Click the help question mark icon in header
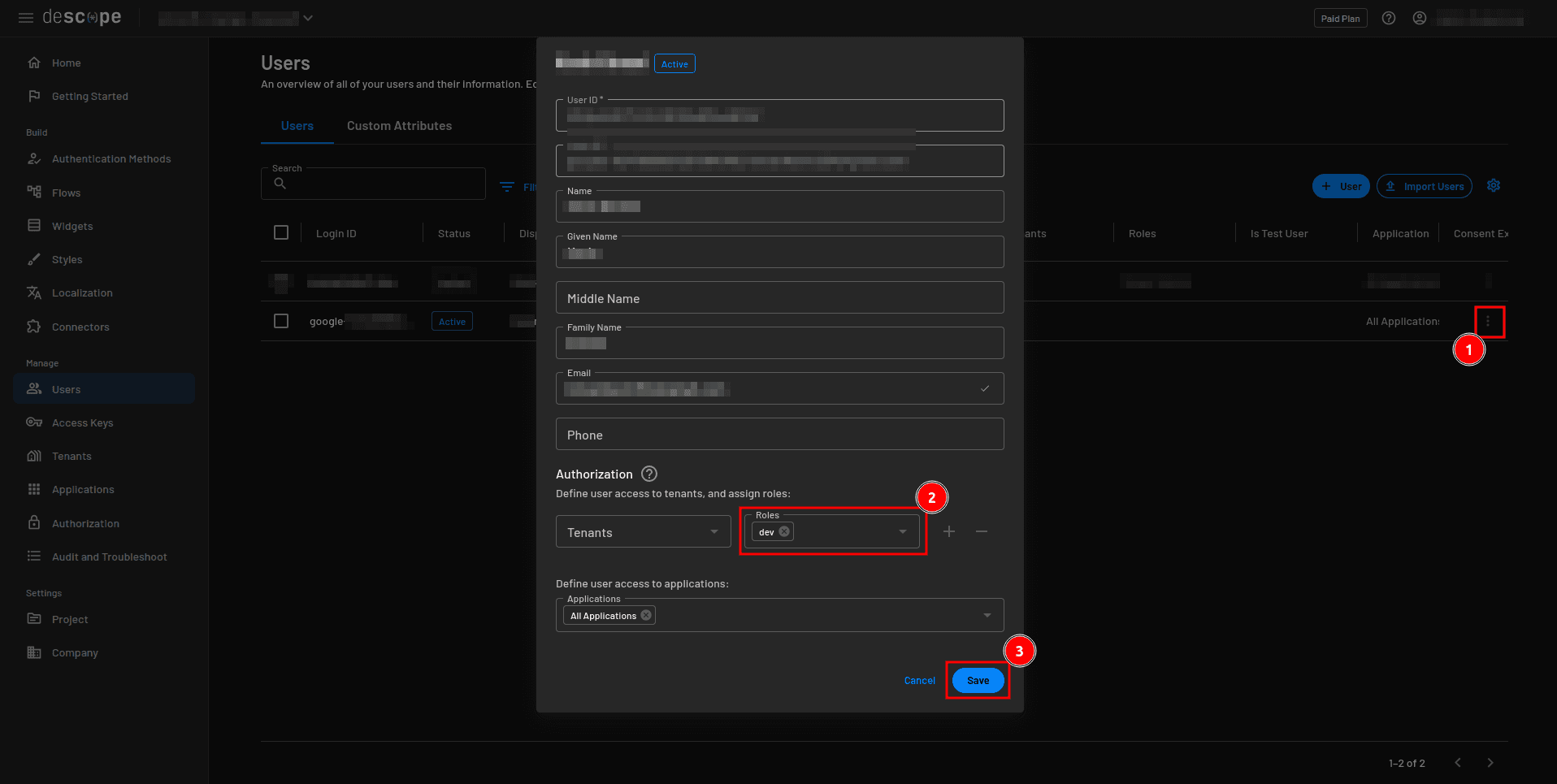Viewport: 1557px width, 784px height. [1389, 18]
